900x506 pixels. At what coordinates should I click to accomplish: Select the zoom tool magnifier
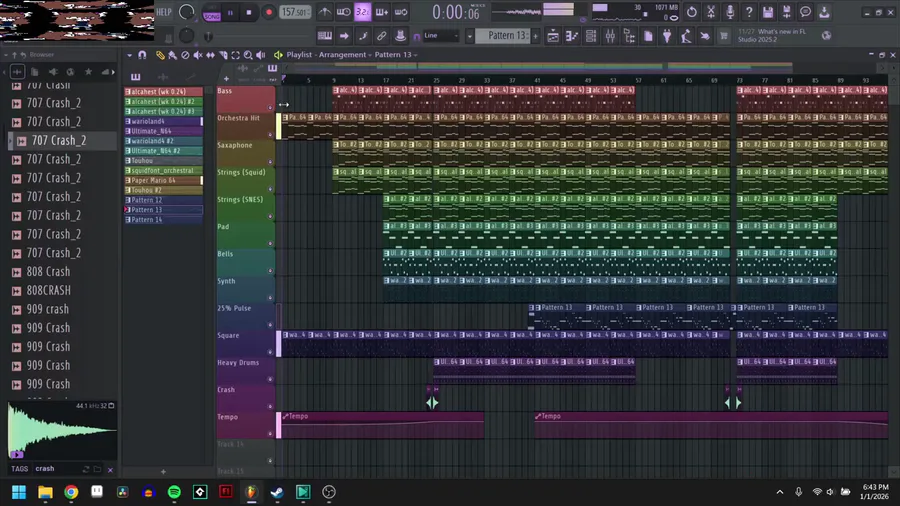248,55
